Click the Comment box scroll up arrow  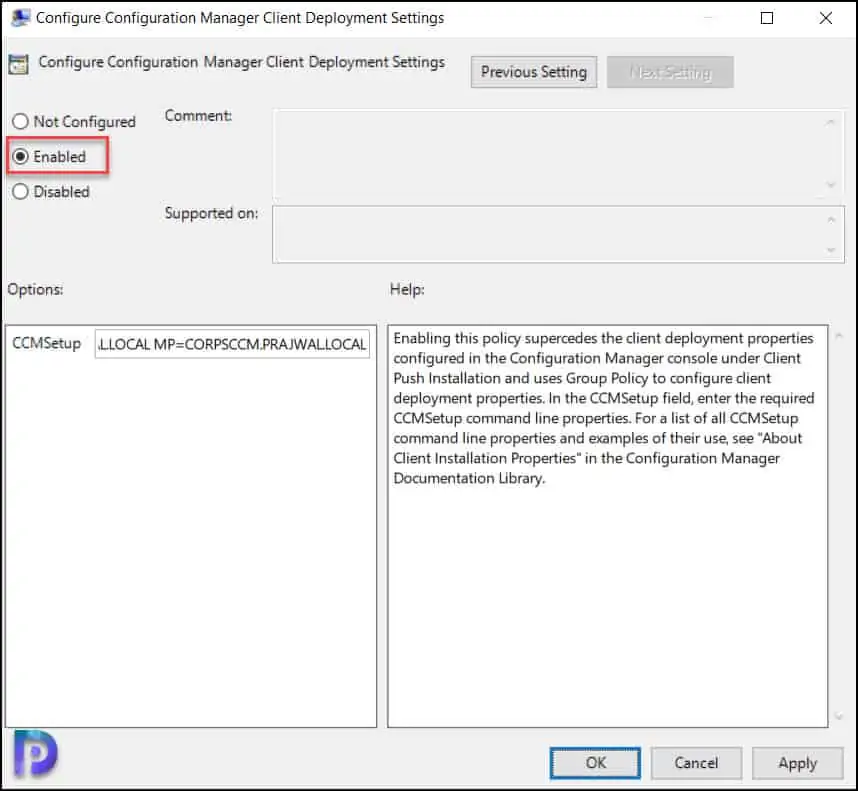[830, 122]
